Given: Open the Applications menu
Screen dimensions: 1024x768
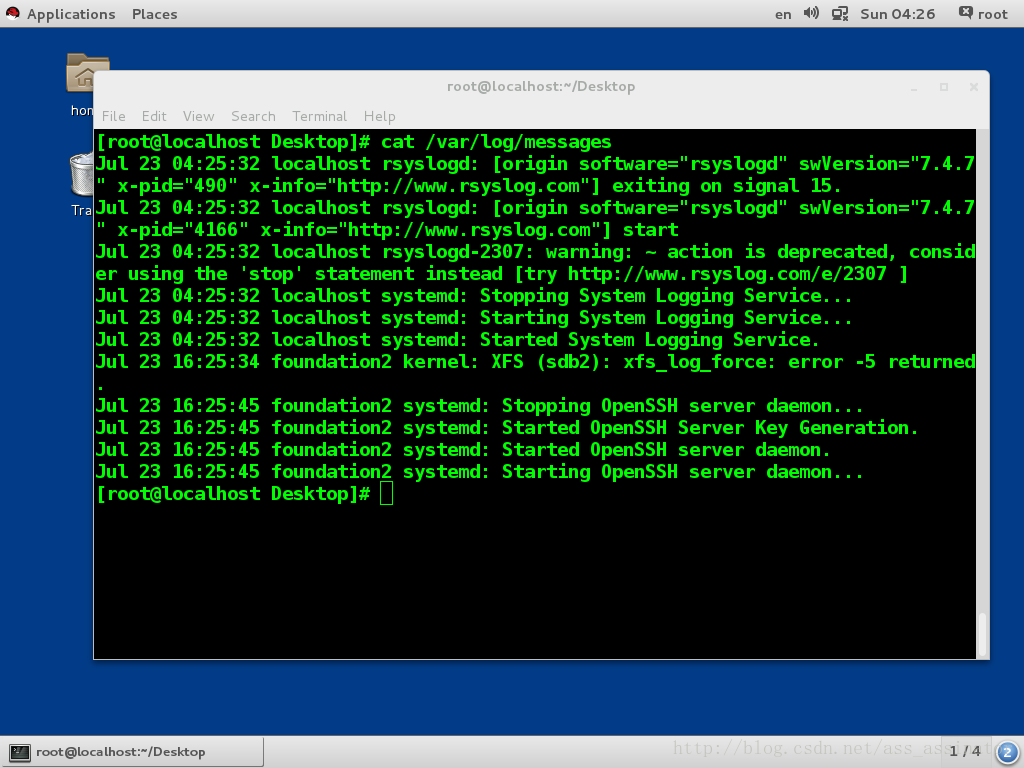Looking at the screenshot, I should pyautogui.click(x=71, y=14).
